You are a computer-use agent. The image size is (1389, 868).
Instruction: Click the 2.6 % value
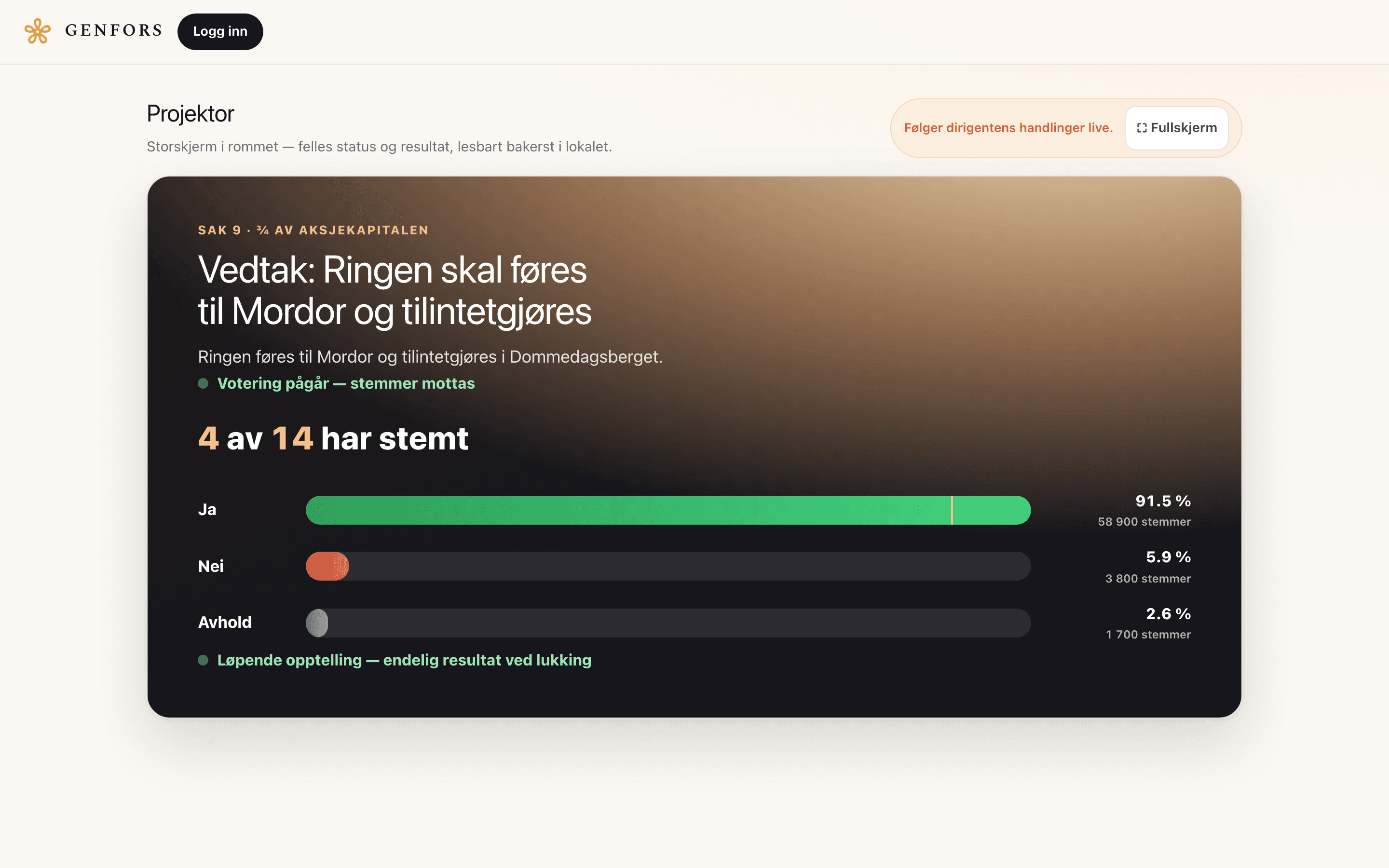[1168, 614]
